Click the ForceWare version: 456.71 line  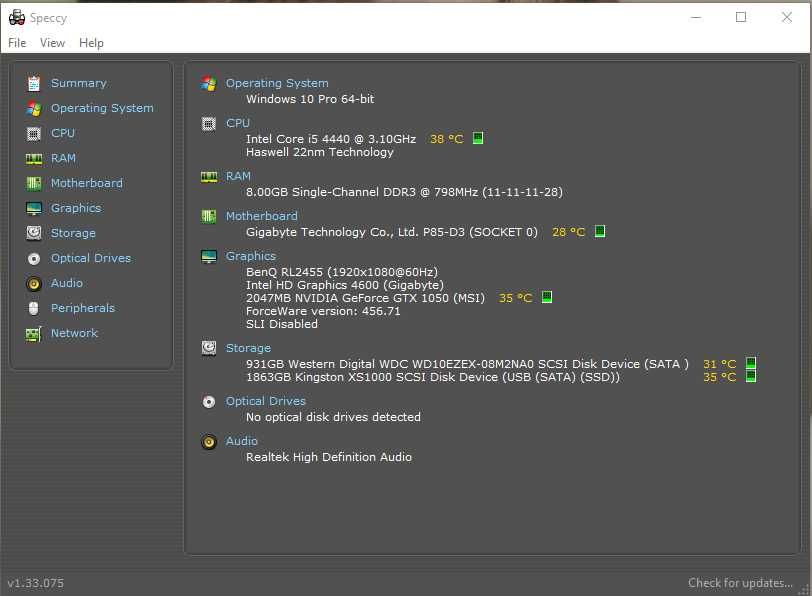click(x=323, y=311)
